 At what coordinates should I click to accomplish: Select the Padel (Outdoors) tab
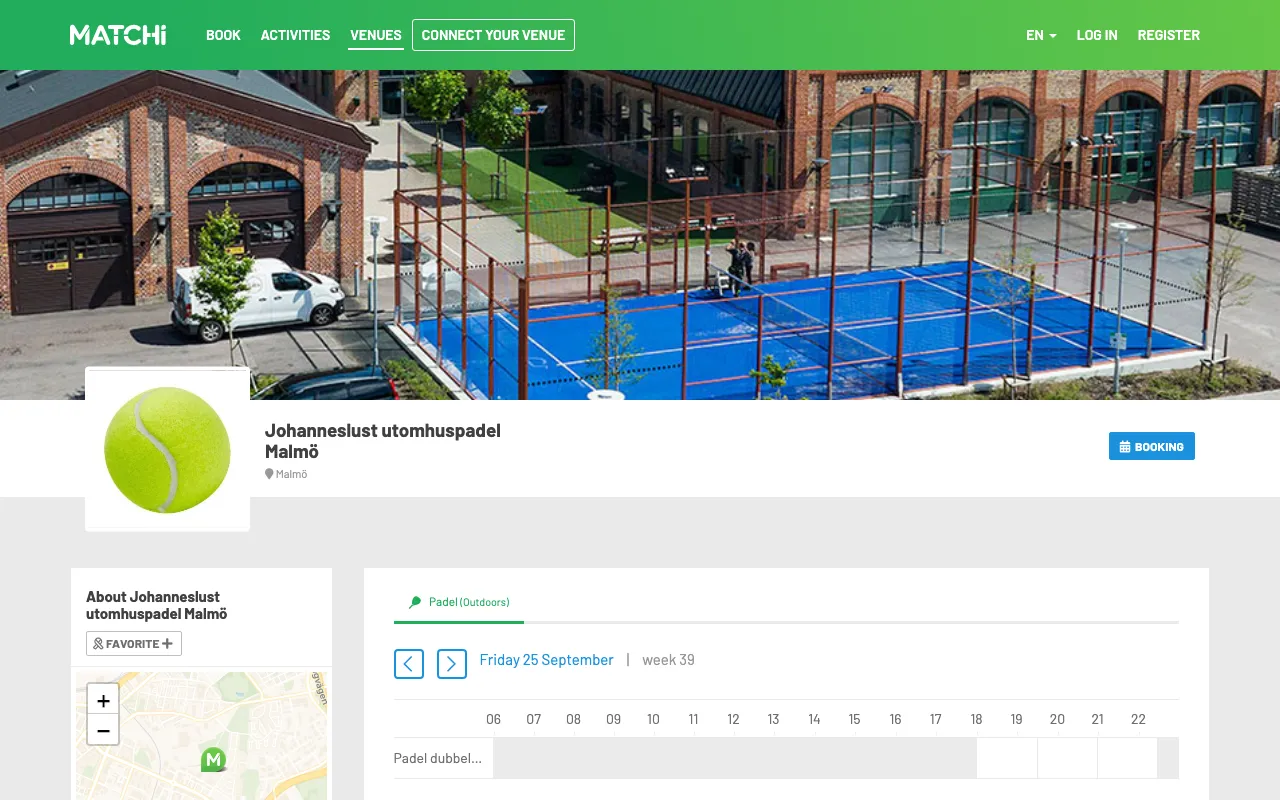coord(459,602)
